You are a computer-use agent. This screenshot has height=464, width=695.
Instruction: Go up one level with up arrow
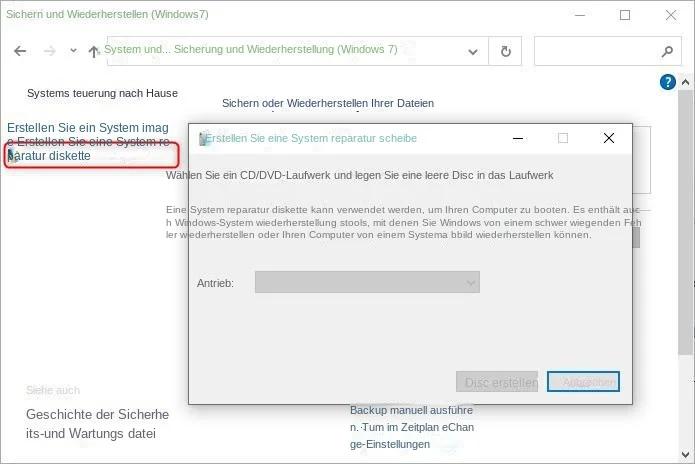pos(93,51)
